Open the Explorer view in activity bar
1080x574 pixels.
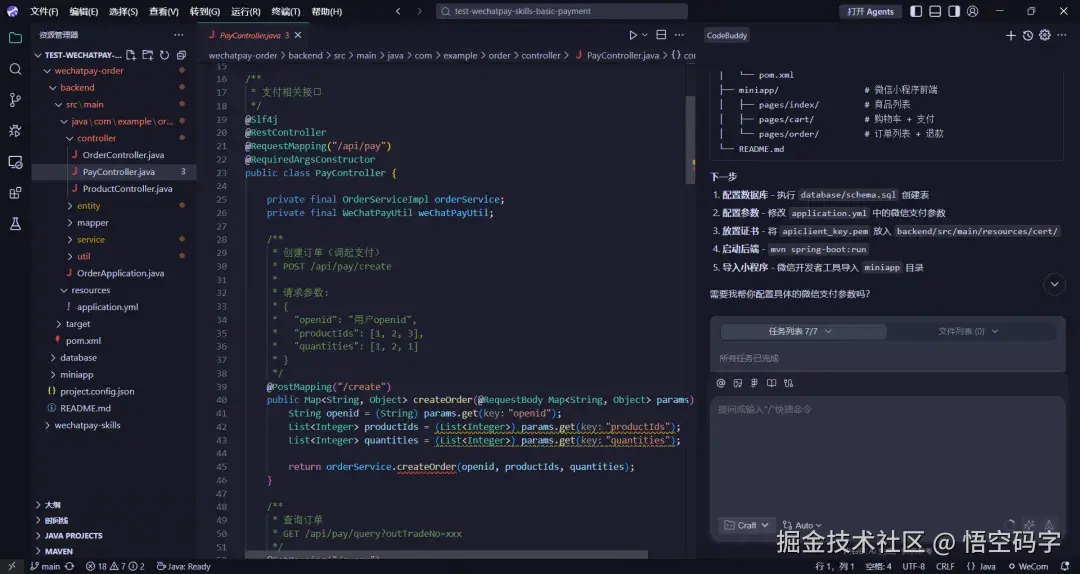click(15, 39)
